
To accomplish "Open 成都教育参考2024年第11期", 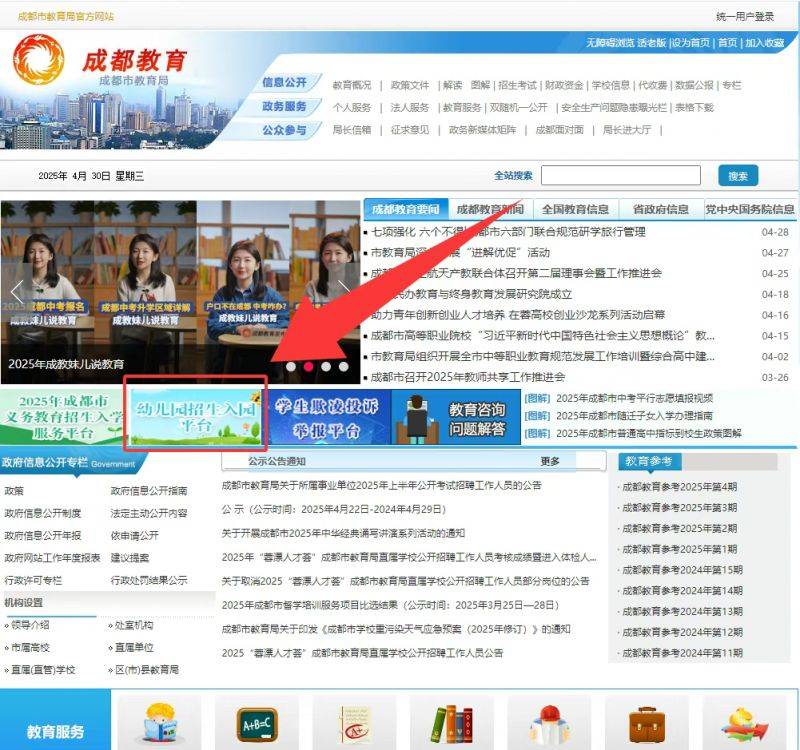I will (682, 653).
